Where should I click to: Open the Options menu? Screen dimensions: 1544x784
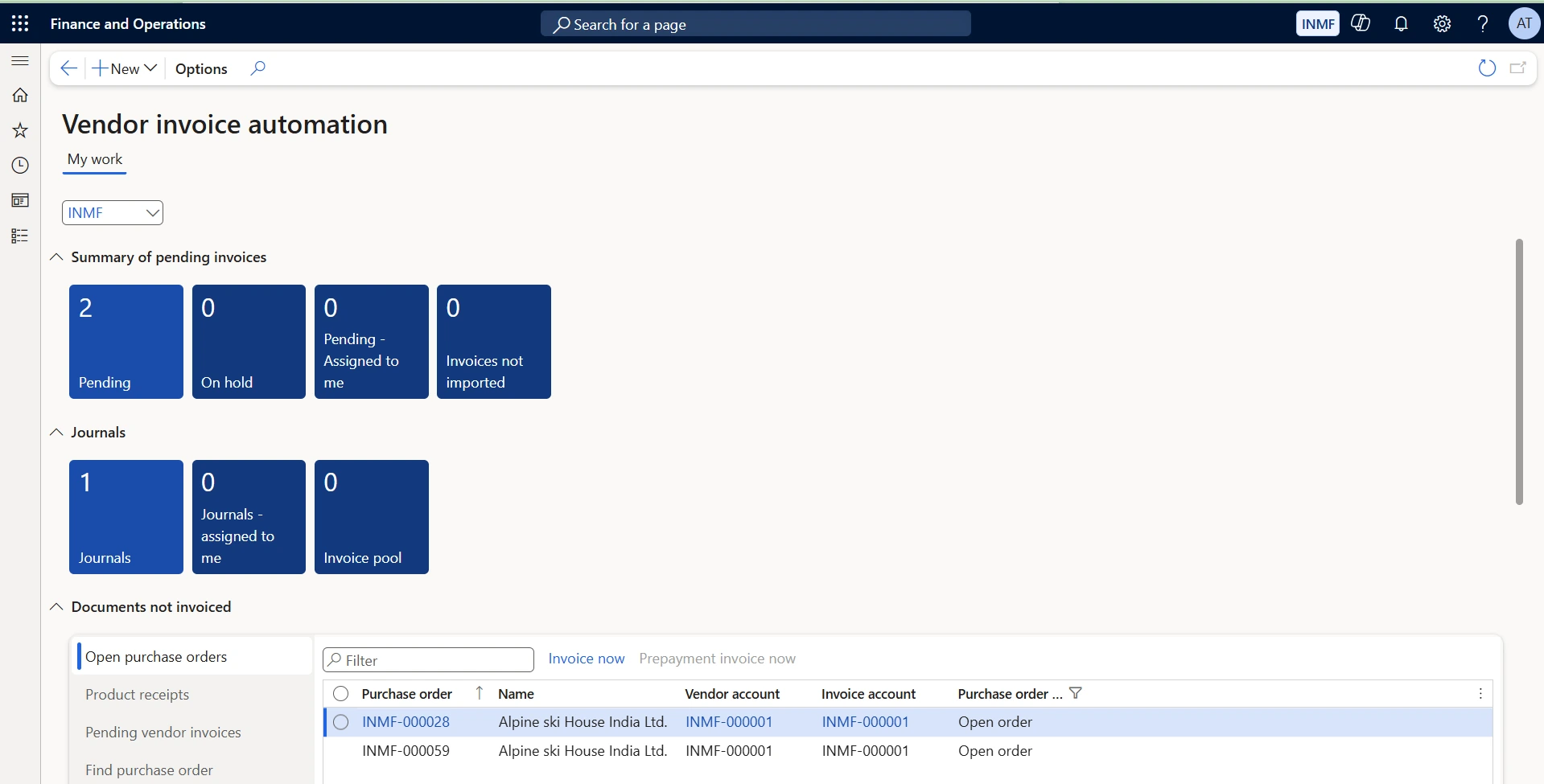click(201, 68)
